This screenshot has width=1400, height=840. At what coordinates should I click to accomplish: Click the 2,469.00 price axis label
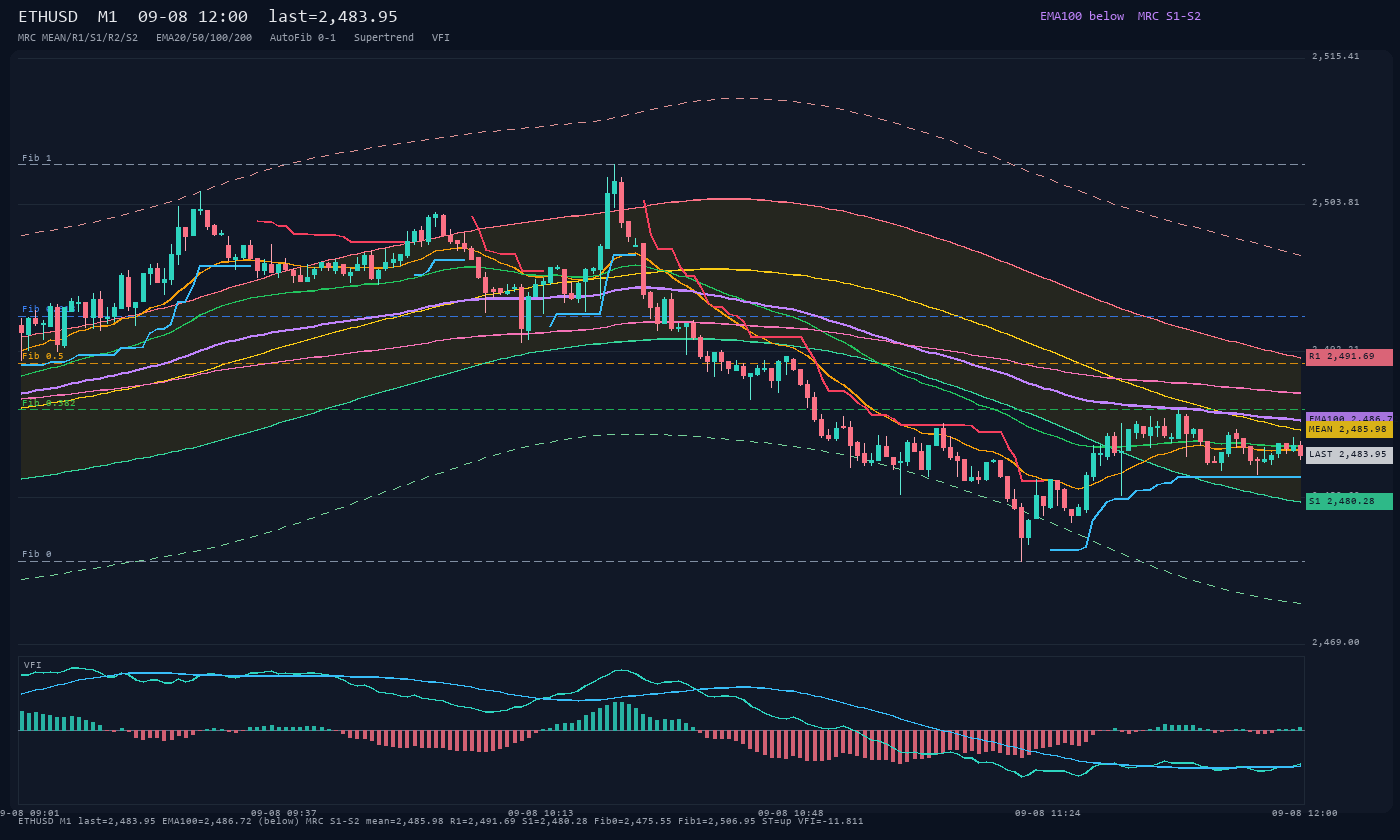[1336, 642]
